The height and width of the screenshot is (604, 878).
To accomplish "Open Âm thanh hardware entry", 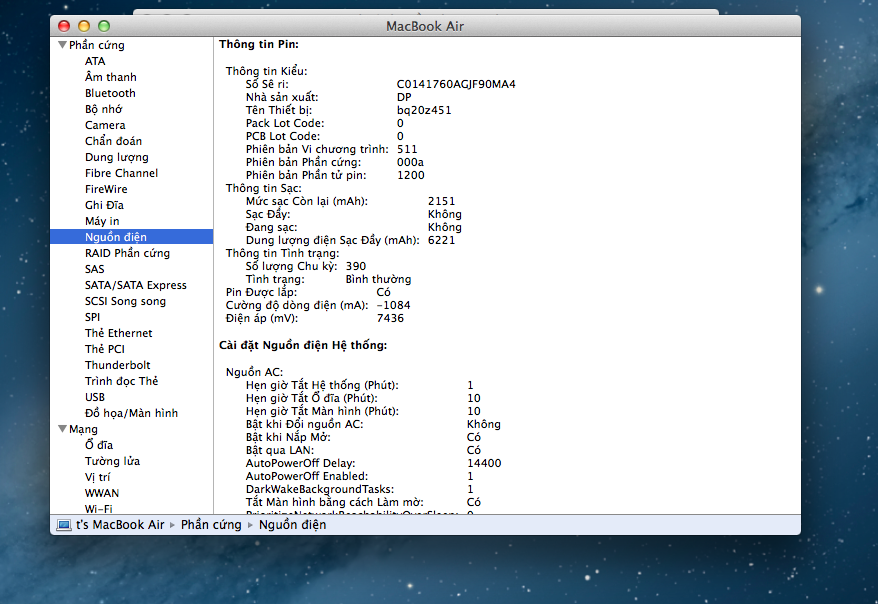I will click(110, 77).
